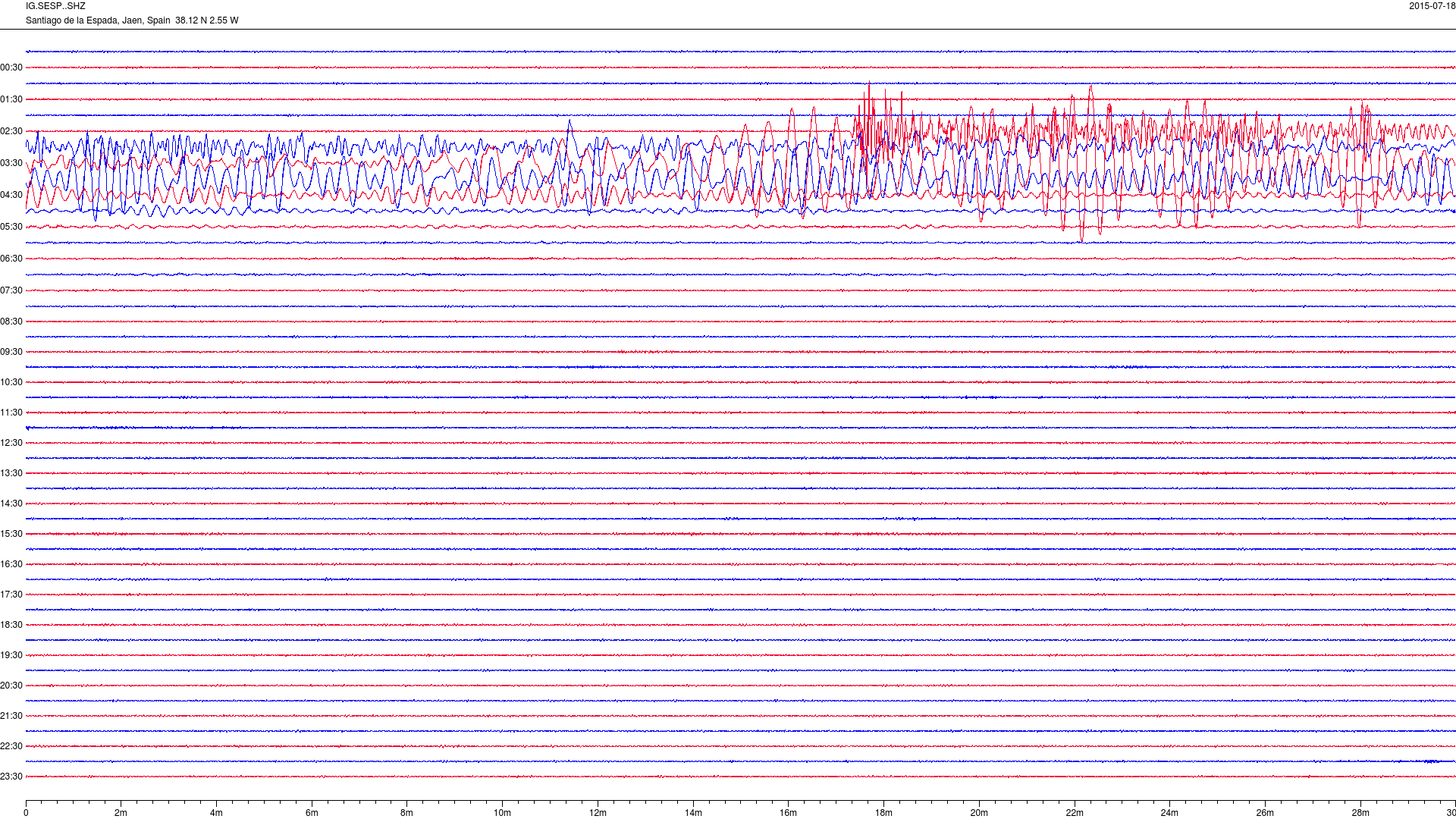This screenshot has height=819, width=1456.
Task: Click the 8m axis tick label
Action: 407,813
